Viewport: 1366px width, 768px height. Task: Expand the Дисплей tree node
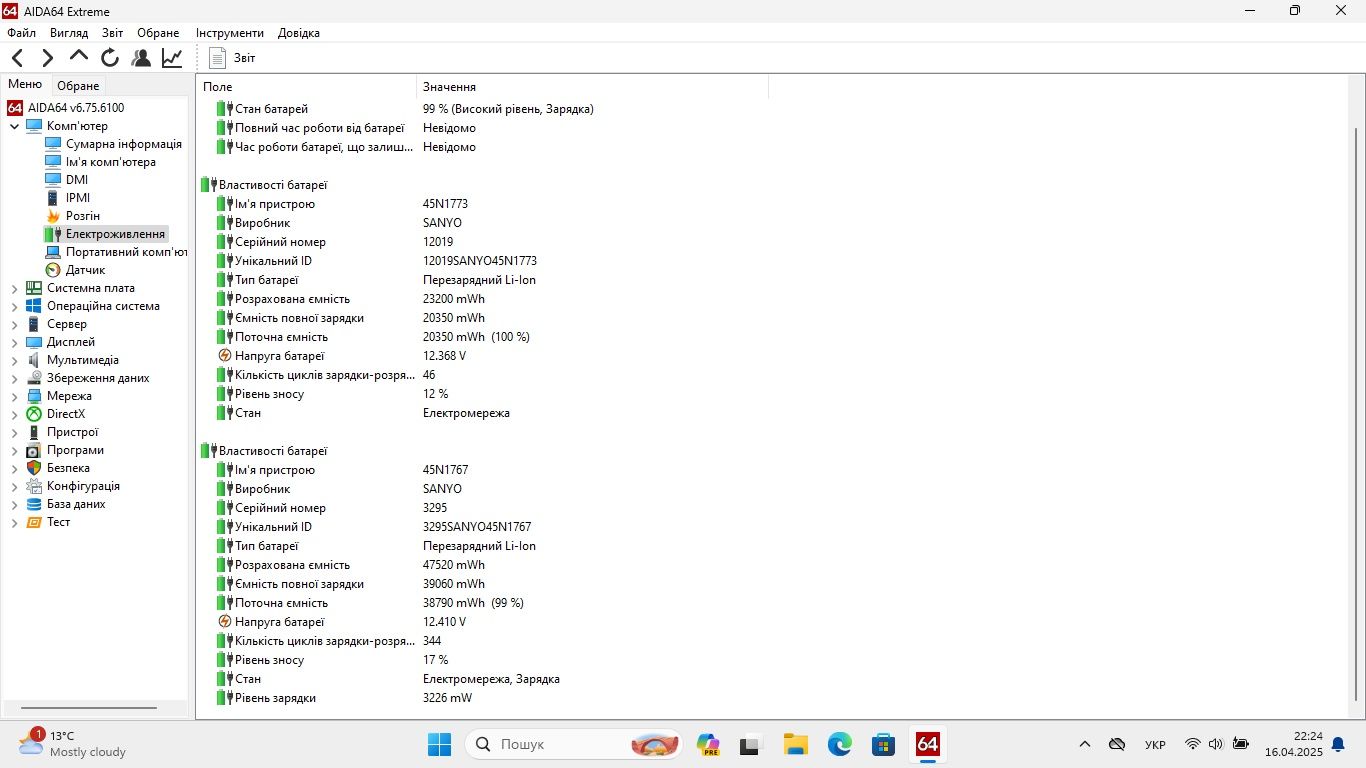(14, 342)
